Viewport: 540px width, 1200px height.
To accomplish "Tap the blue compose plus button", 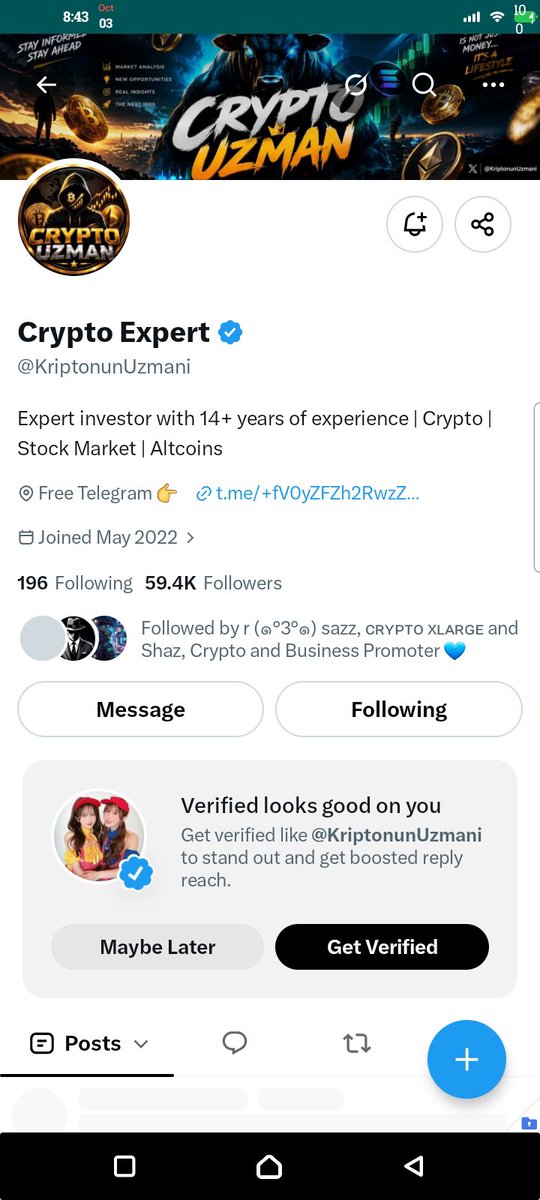I will click(467, 1059).
